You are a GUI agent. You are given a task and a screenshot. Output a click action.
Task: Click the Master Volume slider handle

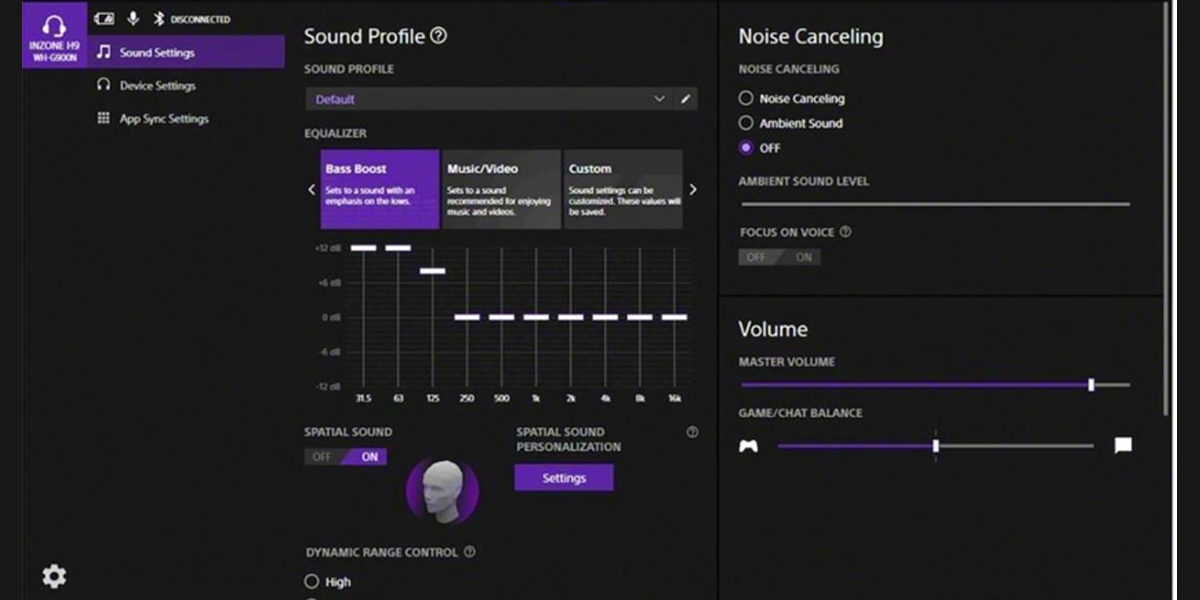click(1091, 385)
